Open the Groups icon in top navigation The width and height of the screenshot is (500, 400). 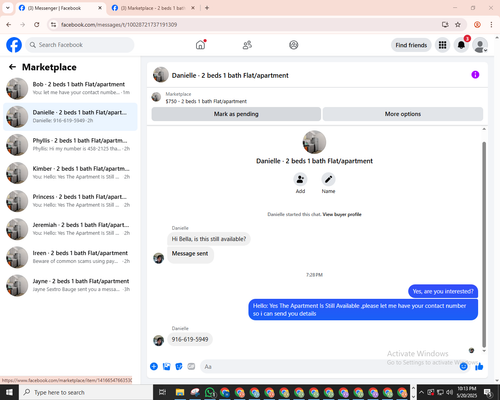294,45
